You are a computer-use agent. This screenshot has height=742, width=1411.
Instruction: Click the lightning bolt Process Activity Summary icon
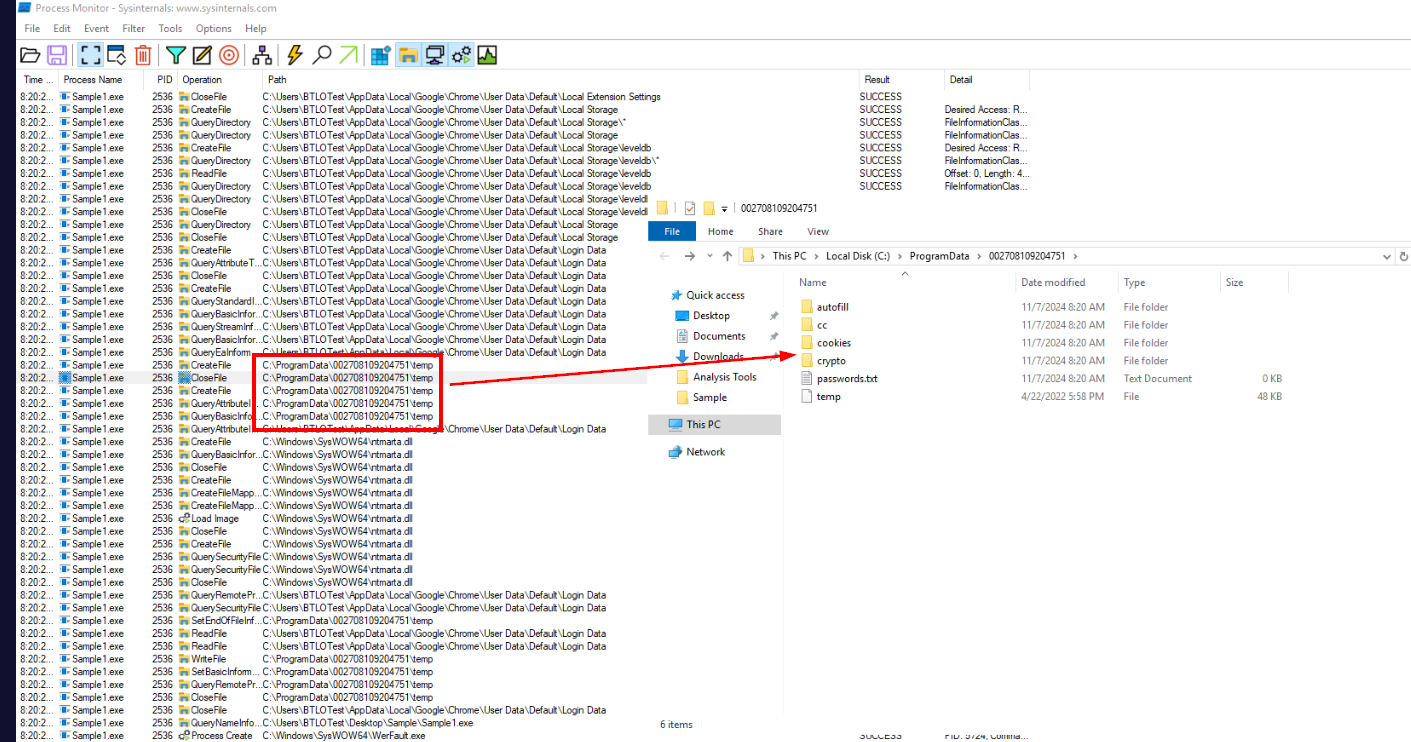295,55
